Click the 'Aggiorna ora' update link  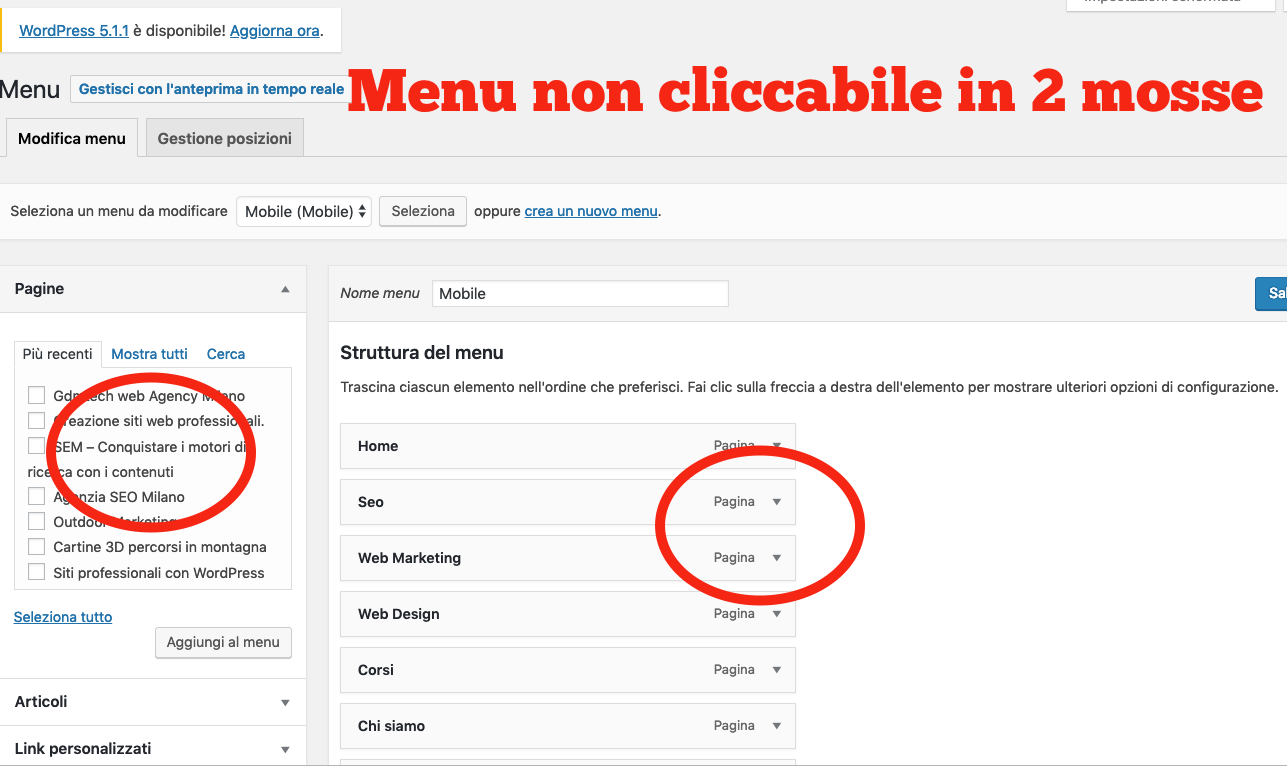pyautogui.click(x=275, y=31)
